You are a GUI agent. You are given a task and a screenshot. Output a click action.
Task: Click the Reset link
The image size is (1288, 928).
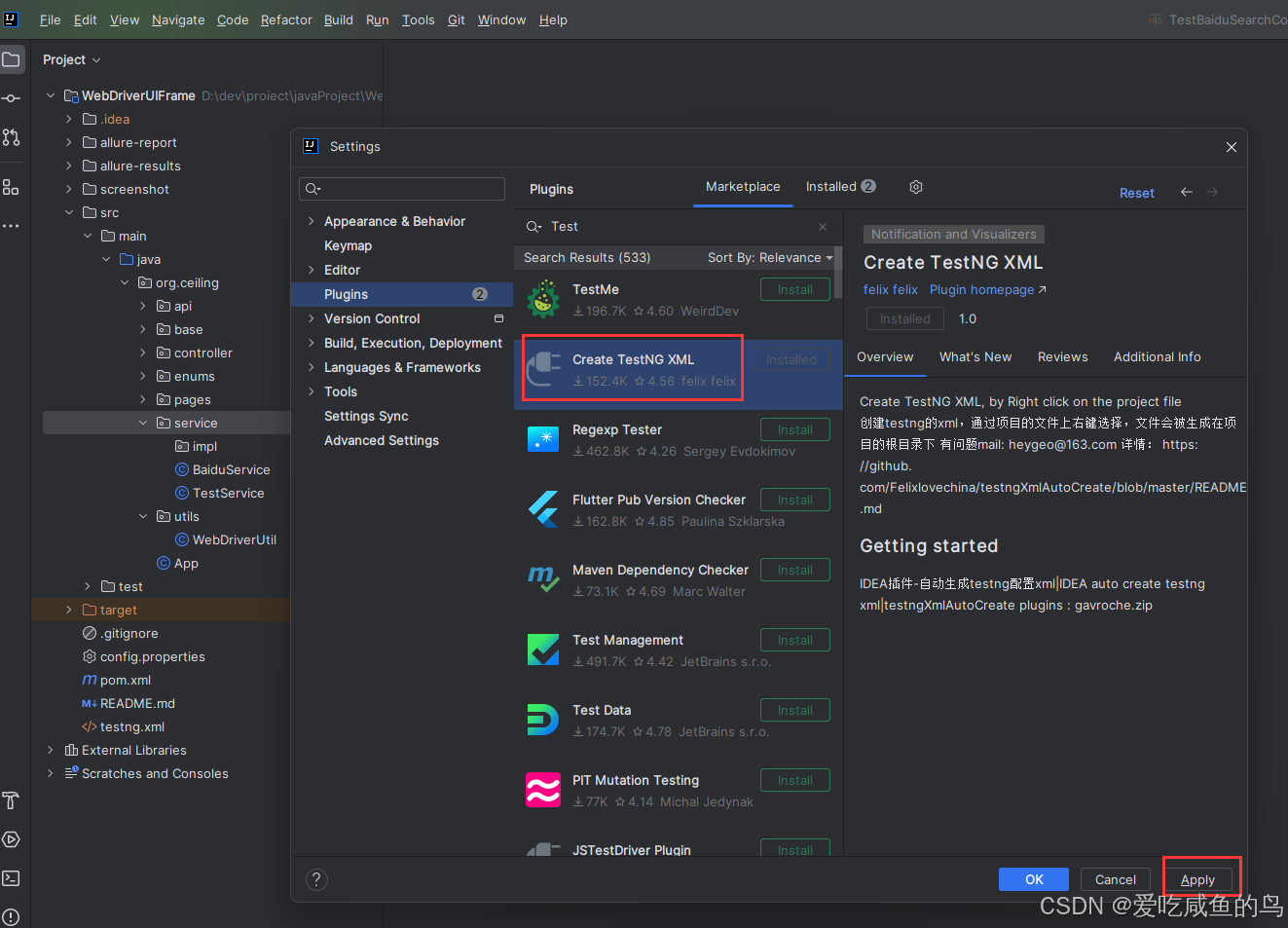pyautogui.click(x=1137, y=193)
